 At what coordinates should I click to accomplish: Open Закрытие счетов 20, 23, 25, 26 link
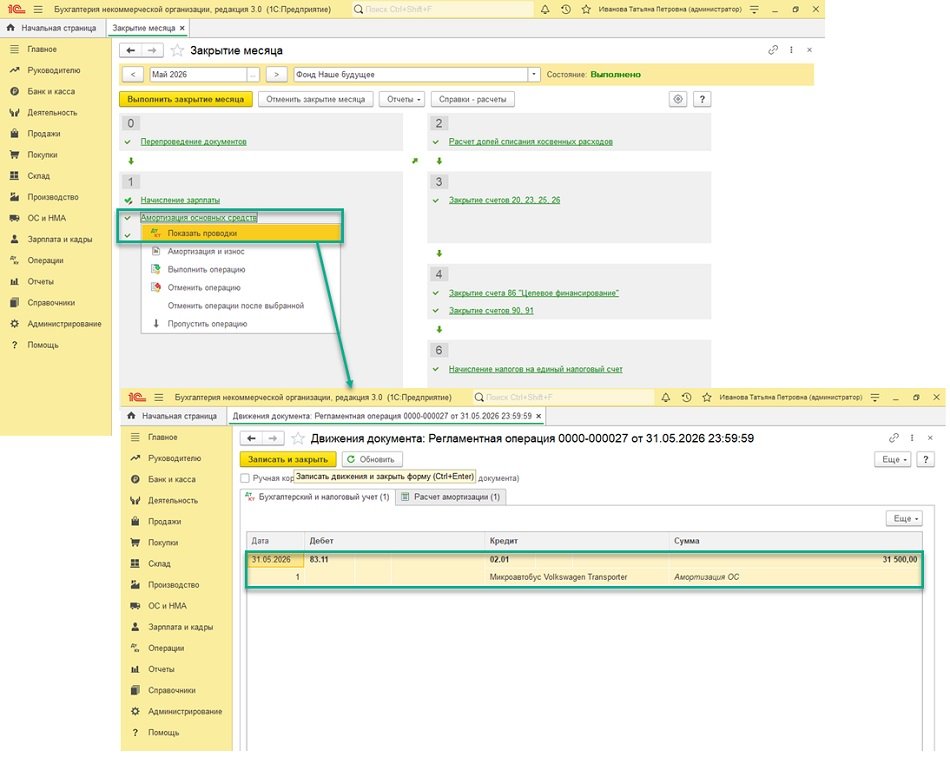pos(504,200)
